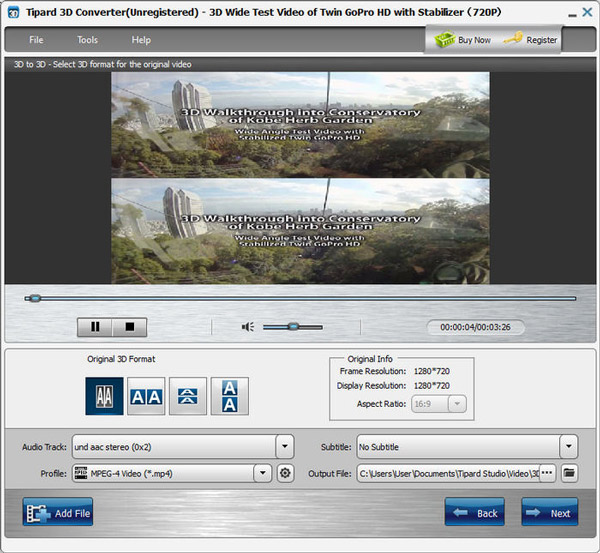Proceed with the Next button

(x=549, y=512)
